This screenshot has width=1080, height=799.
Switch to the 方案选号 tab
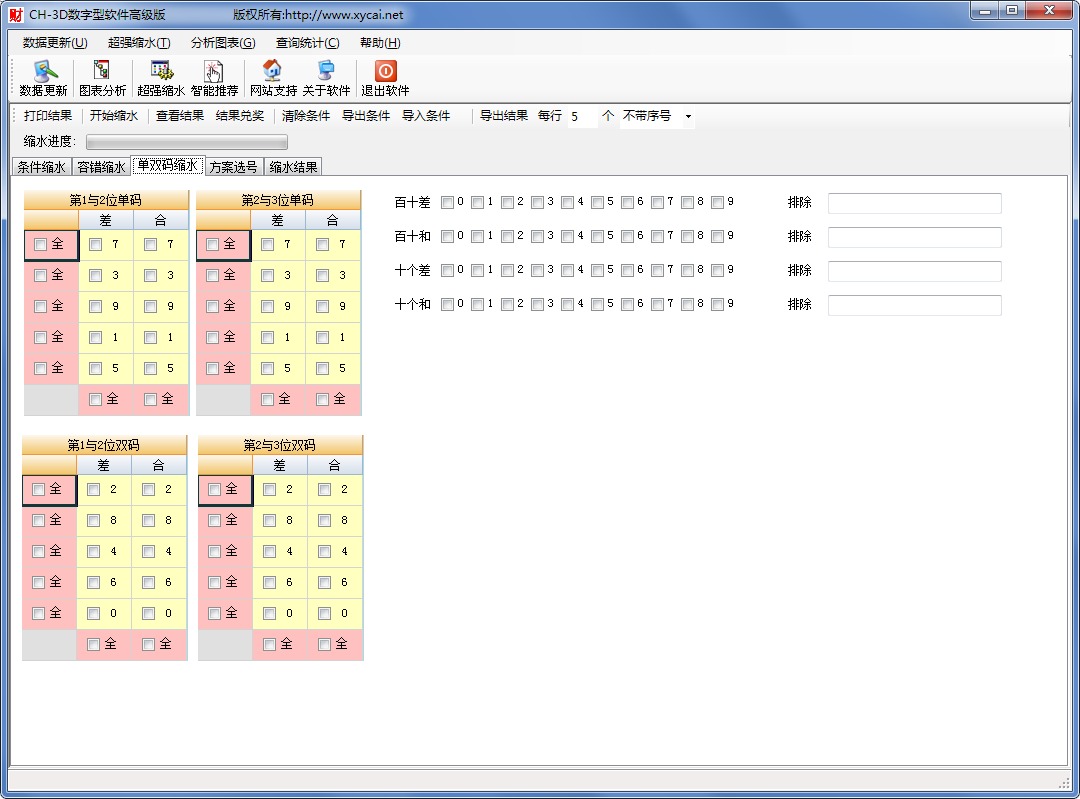[233, 167]
